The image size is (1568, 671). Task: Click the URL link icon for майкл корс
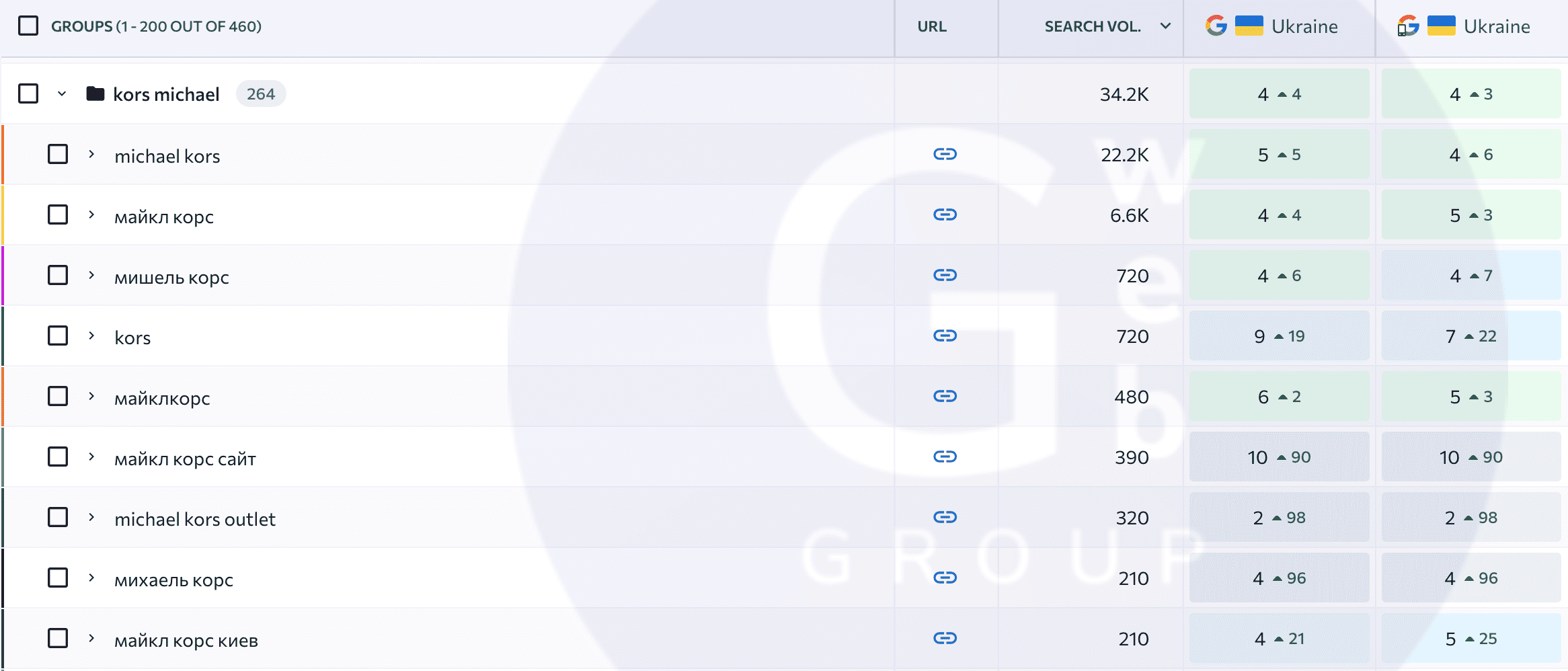(x=945, y=215)
